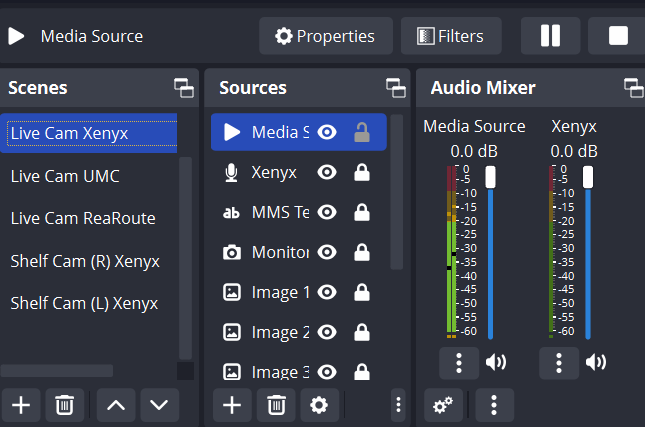Remove selected scene using trash icon
Image resolution: width=645 pixels, height=427 pixels.
(x=64, y=405)
